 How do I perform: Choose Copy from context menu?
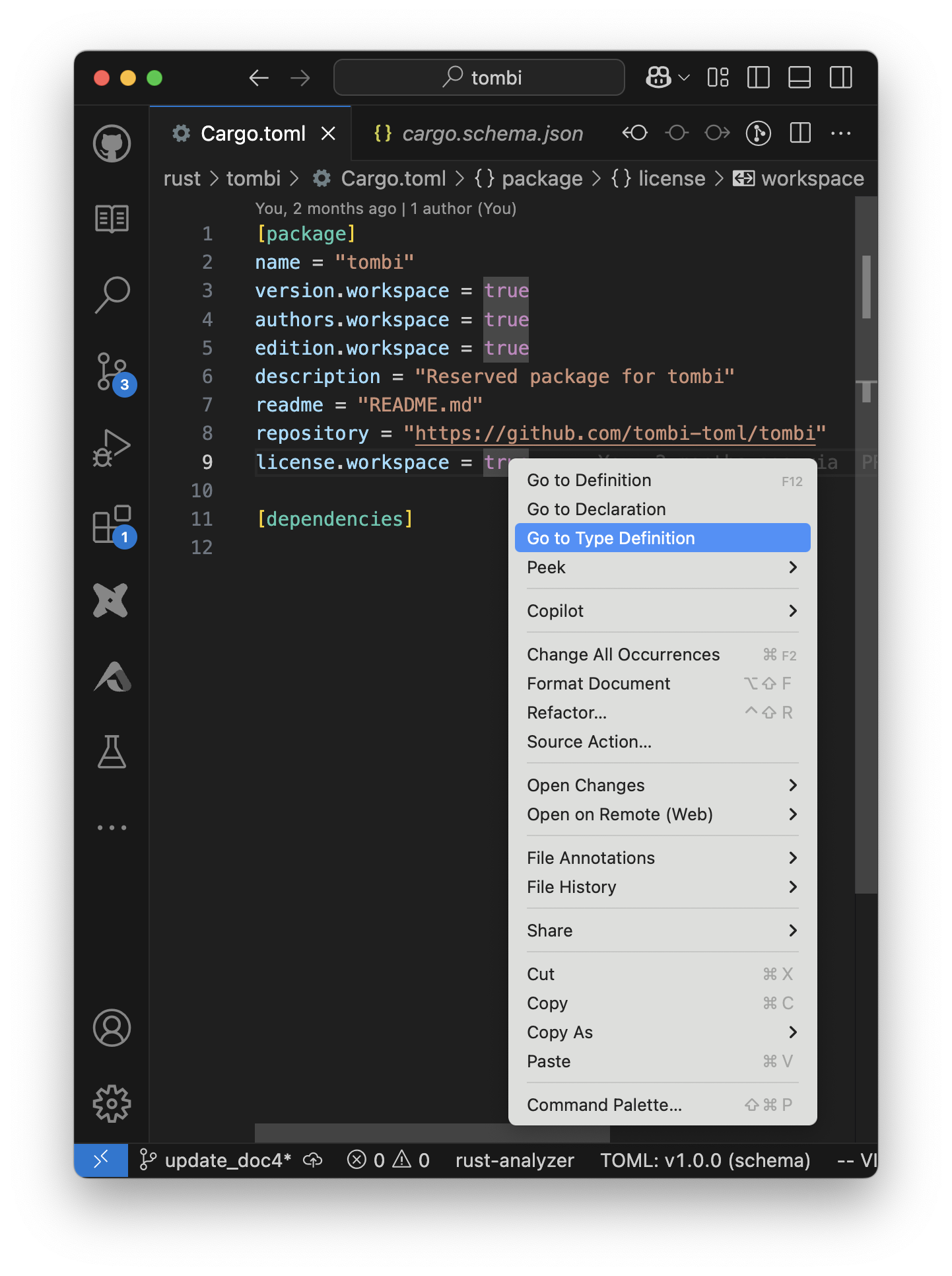(x=663, y=1003)
